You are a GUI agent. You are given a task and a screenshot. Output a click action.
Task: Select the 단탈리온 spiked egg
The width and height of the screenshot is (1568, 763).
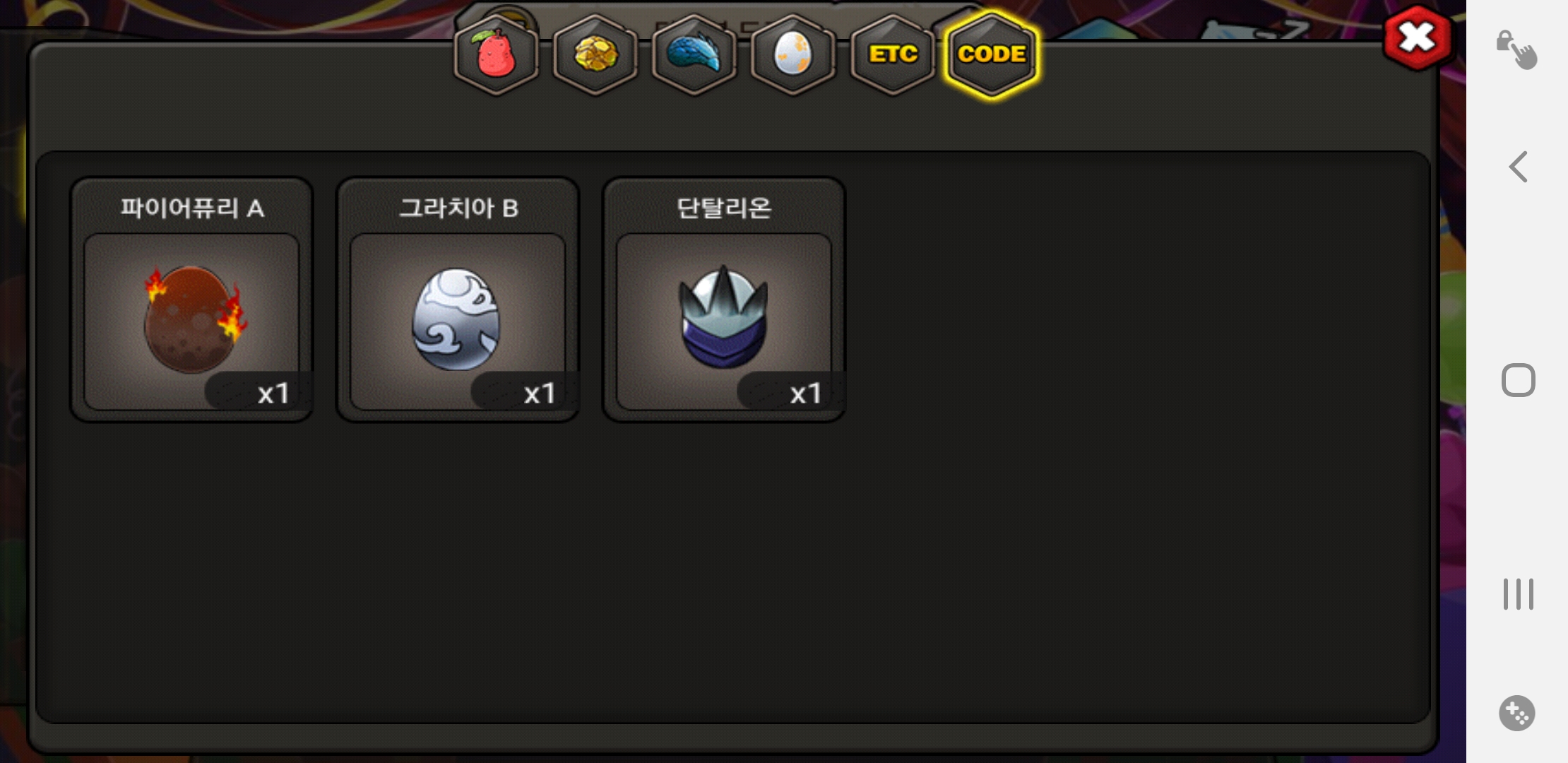(723, 321)
